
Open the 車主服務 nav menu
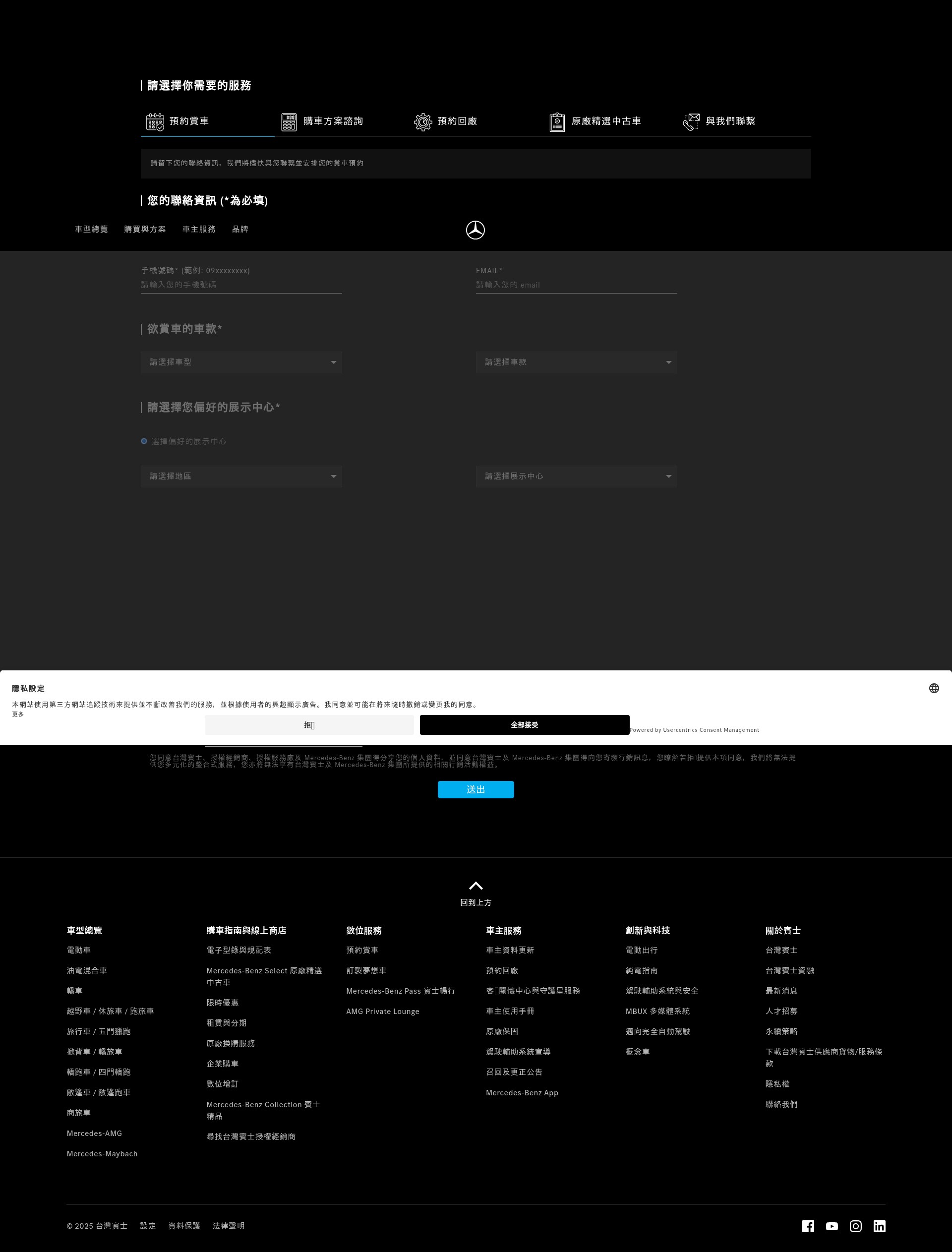(x=199, y=230)
